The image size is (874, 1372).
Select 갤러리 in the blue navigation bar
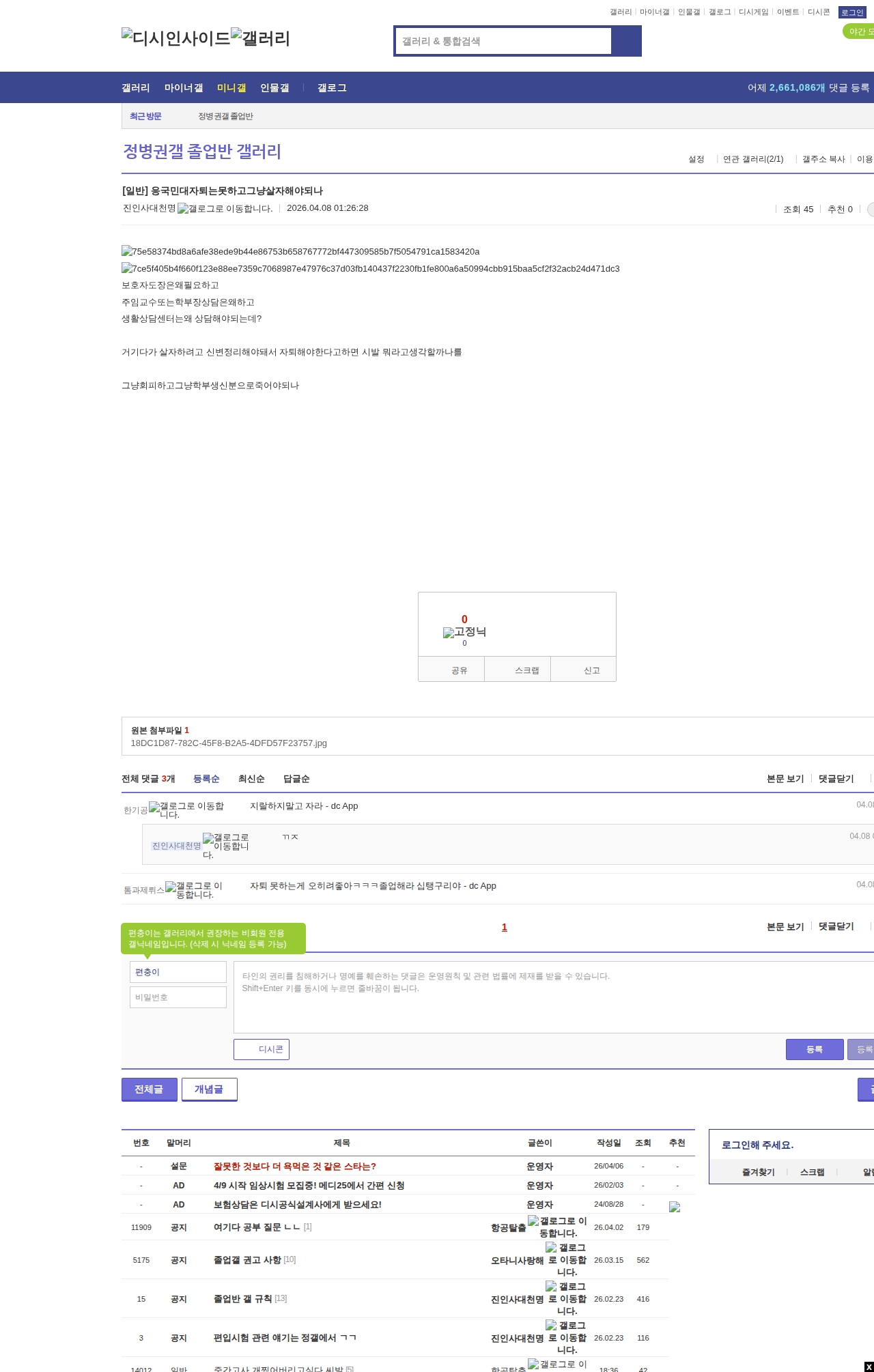tap(136, 88)
